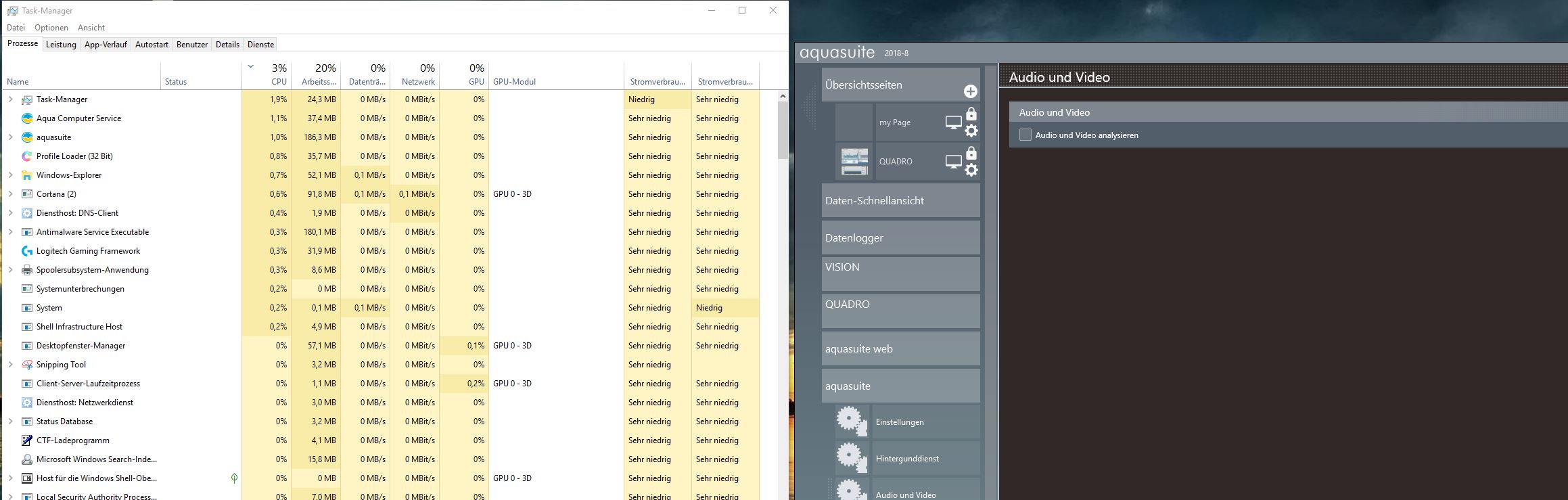1568x500 pixels.
Task: Switch to the Dienste tab
Action: (x=261, y=45)
